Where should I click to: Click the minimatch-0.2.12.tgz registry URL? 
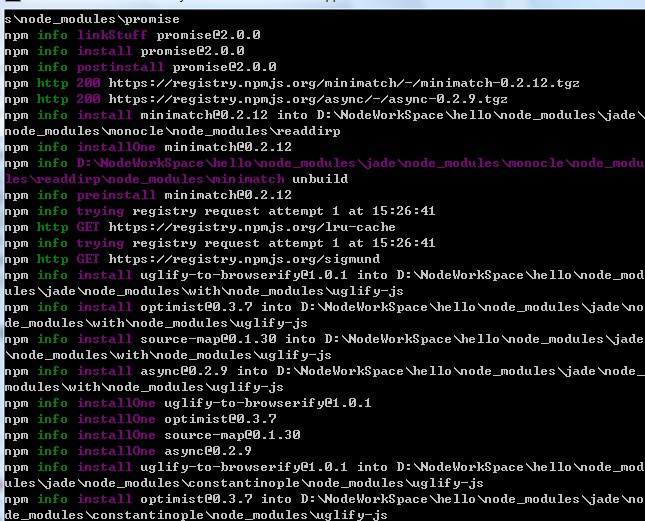point(344,83)
